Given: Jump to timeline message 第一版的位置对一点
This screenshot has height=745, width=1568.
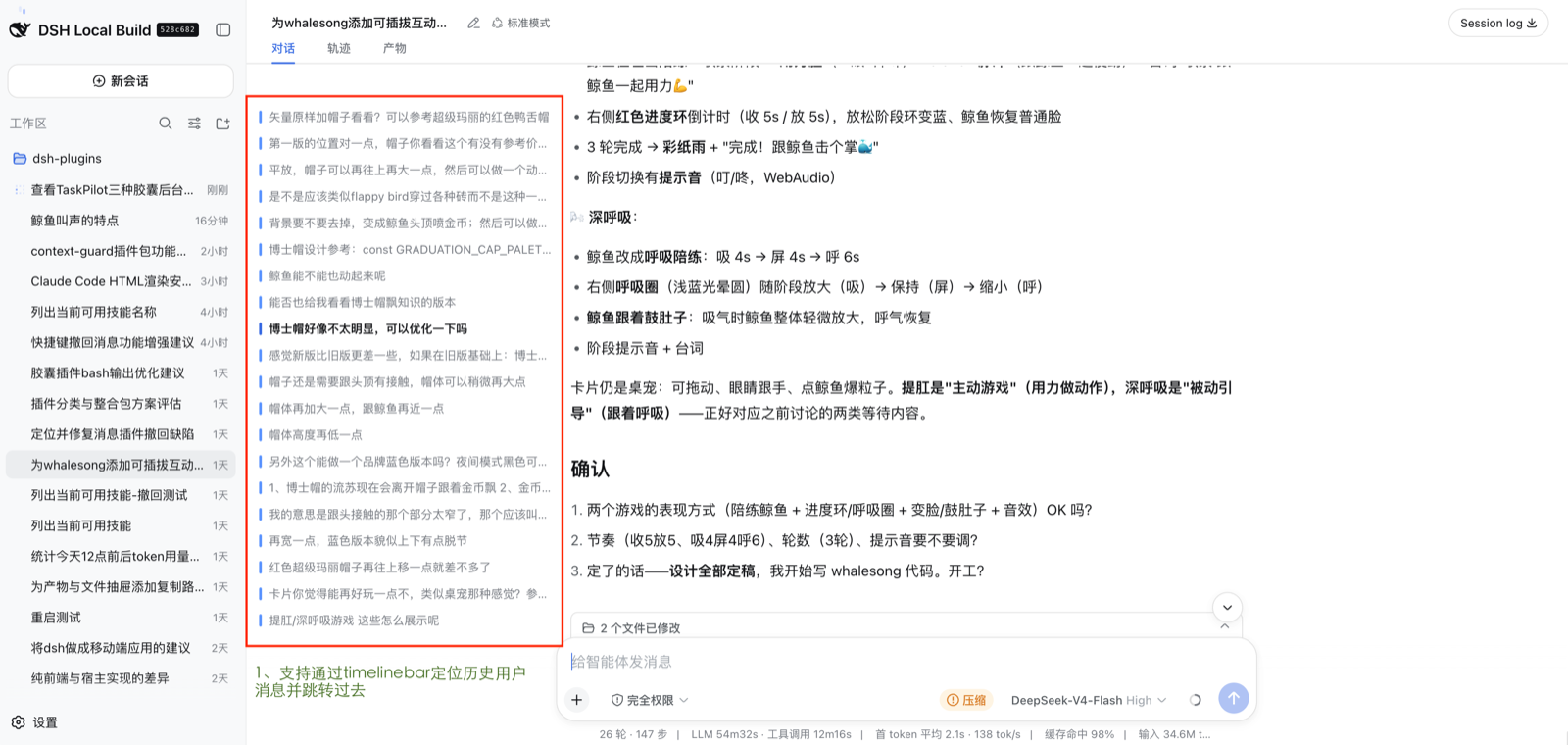Looking at the screenshot, I should [x=405, y=143].
